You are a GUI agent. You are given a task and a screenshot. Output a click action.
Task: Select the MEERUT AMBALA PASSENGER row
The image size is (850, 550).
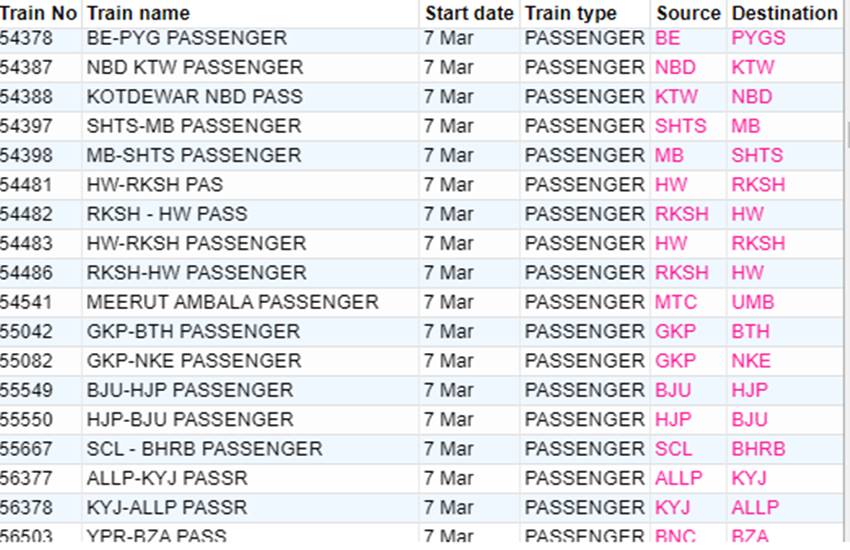[232, 302]
